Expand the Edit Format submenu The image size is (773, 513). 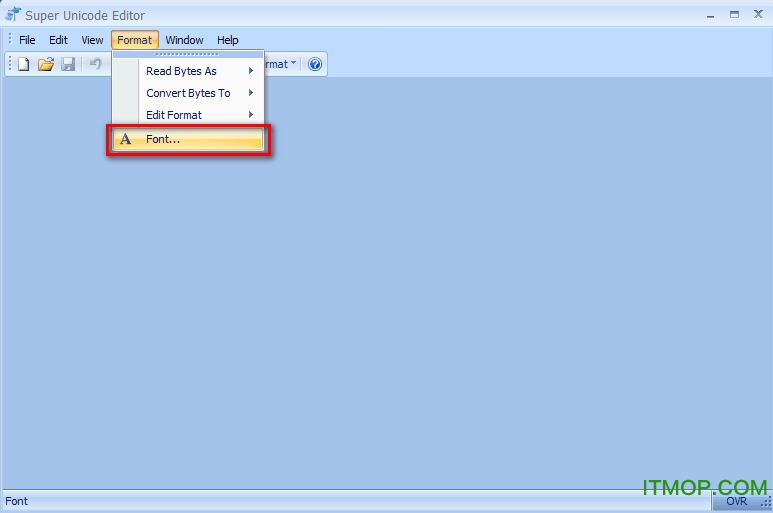point(188,115)
